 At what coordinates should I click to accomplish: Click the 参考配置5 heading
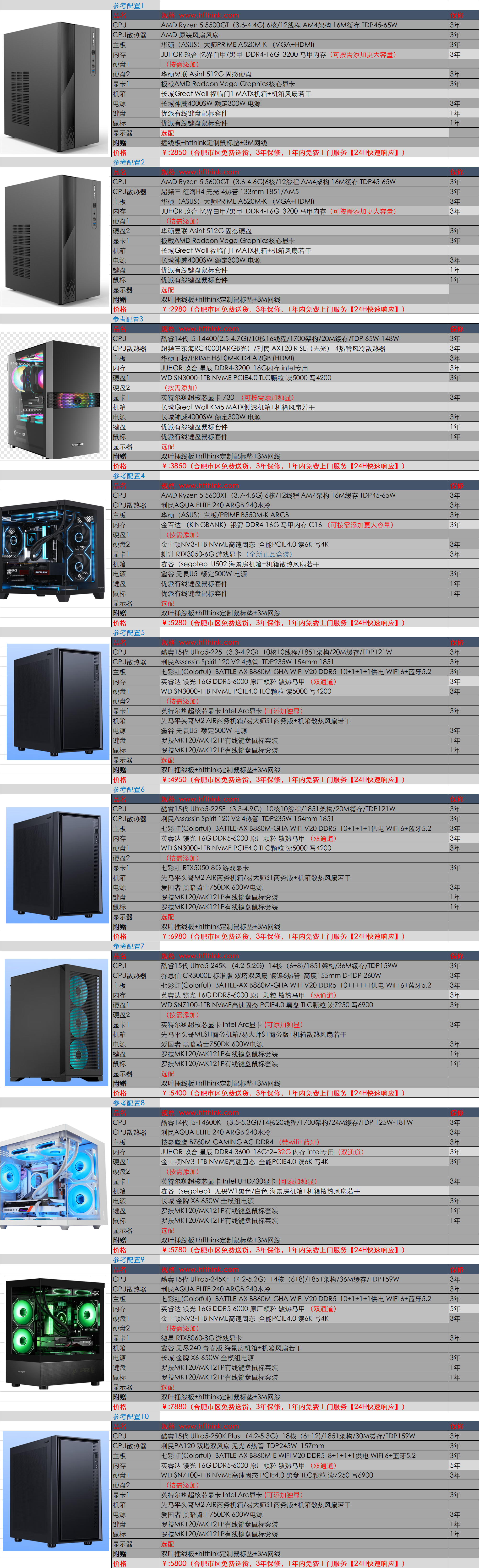[x=128, y=632]
